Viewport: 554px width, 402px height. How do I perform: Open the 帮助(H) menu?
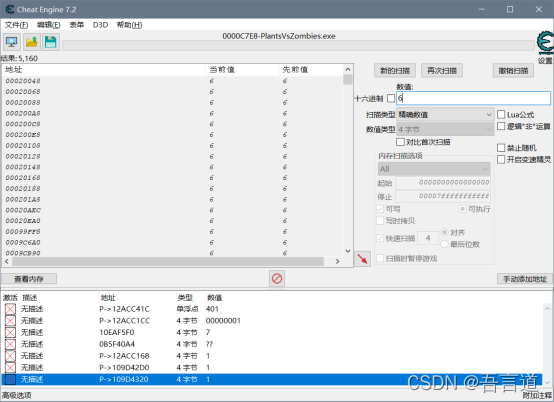click(129, 25)
